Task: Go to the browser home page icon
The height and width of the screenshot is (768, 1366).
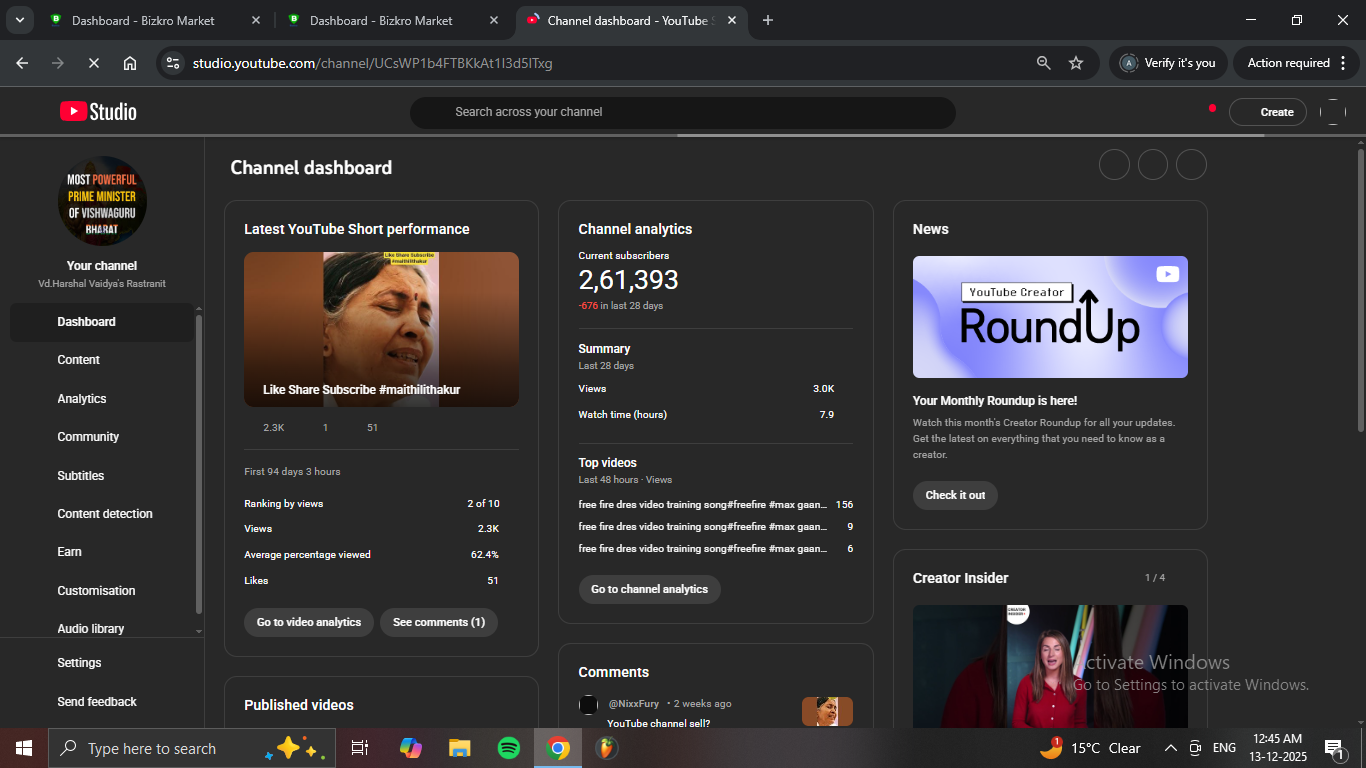Action: point(130,63)
